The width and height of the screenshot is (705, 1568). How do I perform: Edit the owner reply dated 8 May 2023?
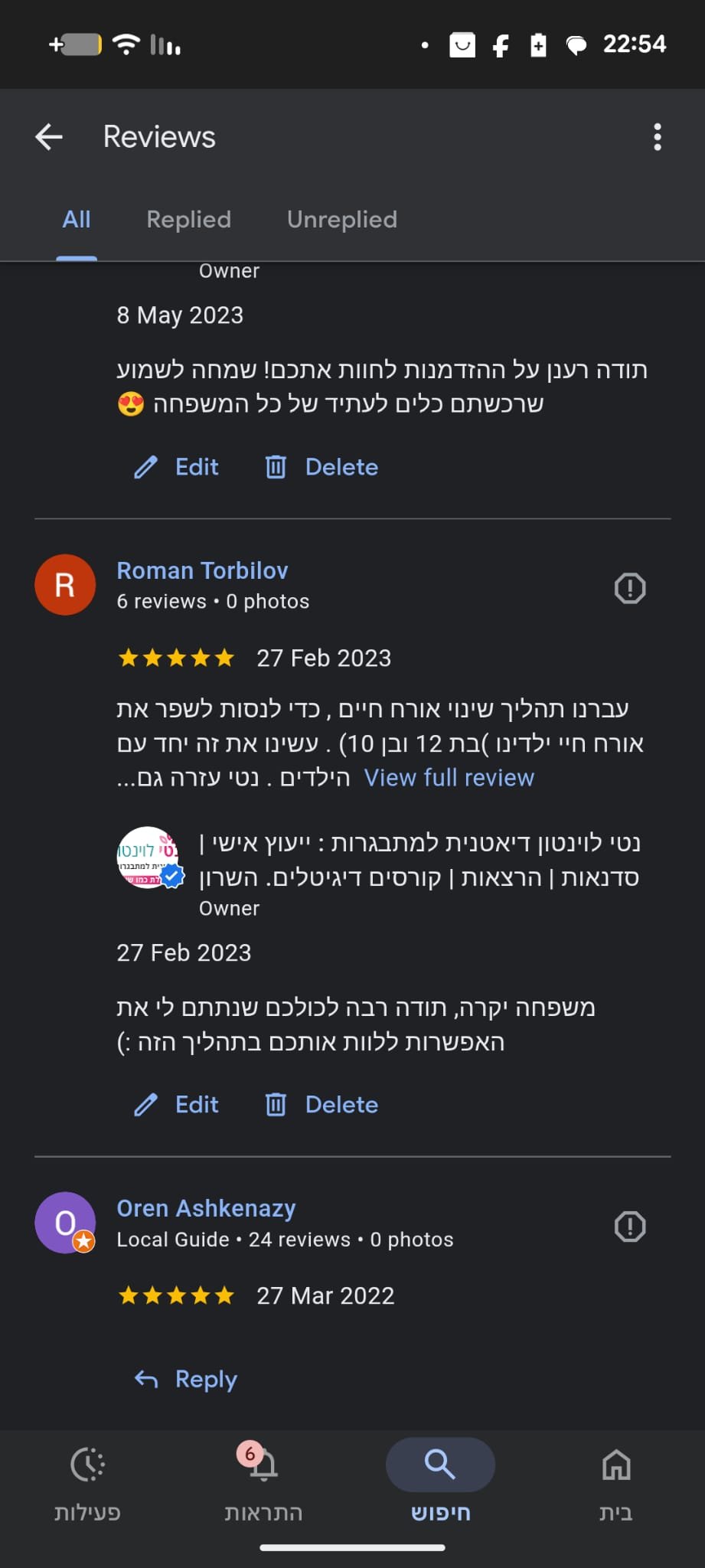click(178, 467)
